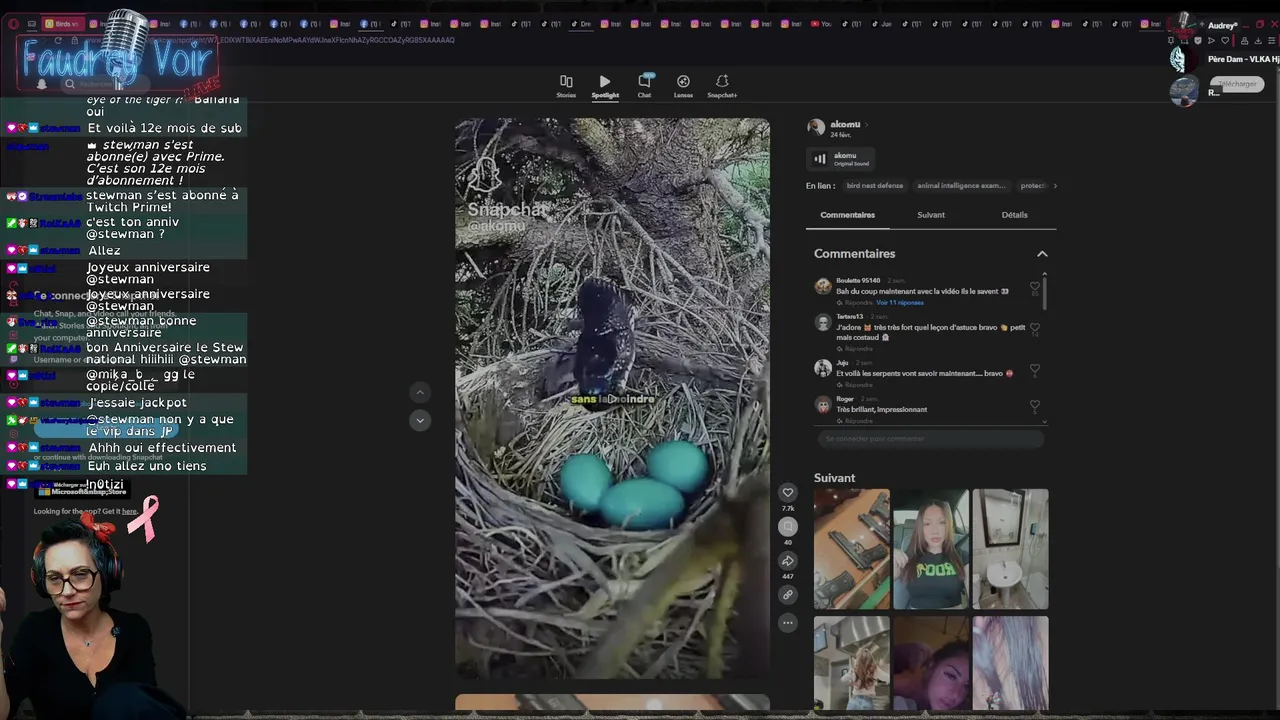Viewport: 1280px width, 720px height.
Task: Go to previous video up arrow
Action: point(420,393)
